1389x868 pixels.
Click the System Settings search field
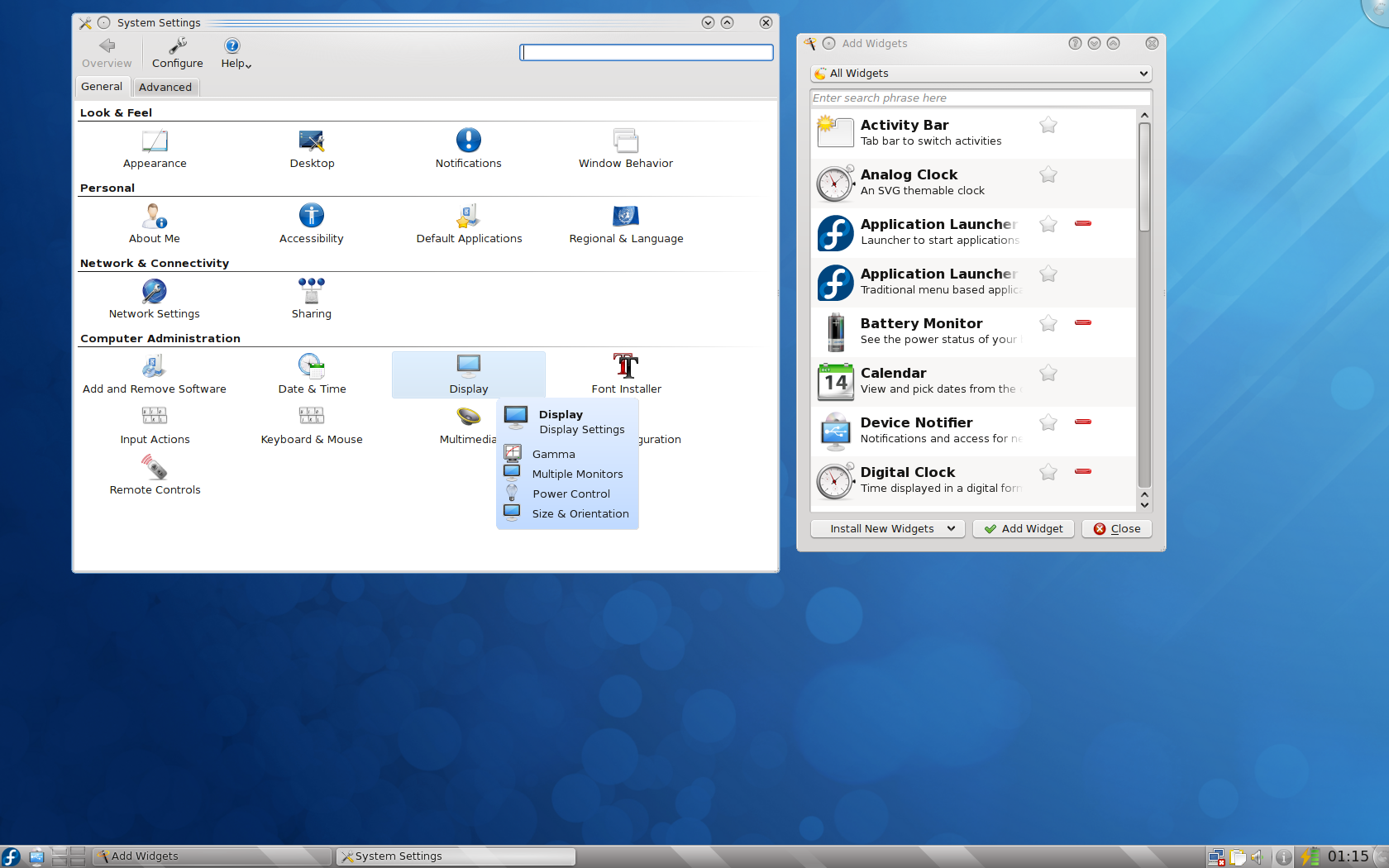click(647, 53)
